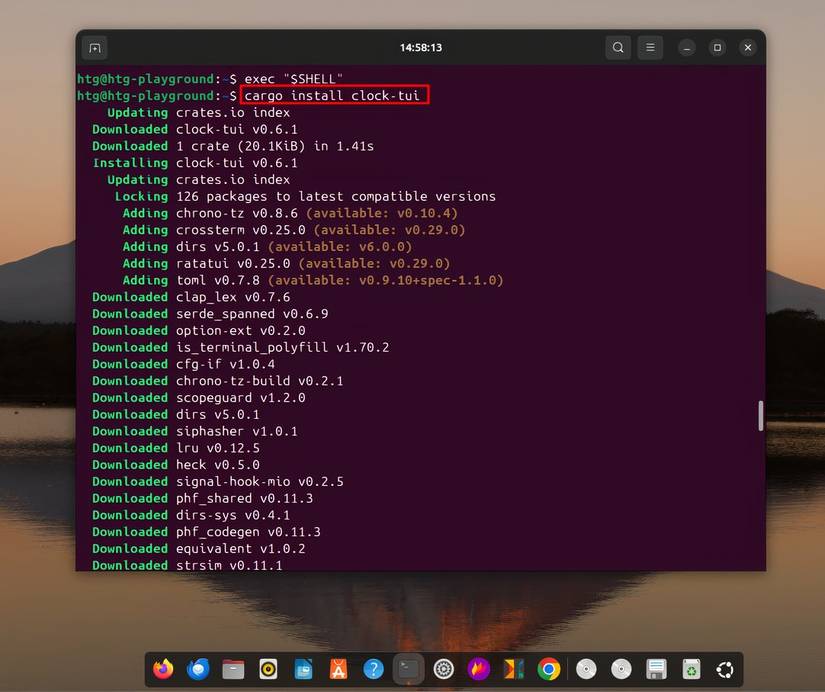Screen dimensions: 825x692
Task: Click the terminal search icon
Action: coord(618,48)
